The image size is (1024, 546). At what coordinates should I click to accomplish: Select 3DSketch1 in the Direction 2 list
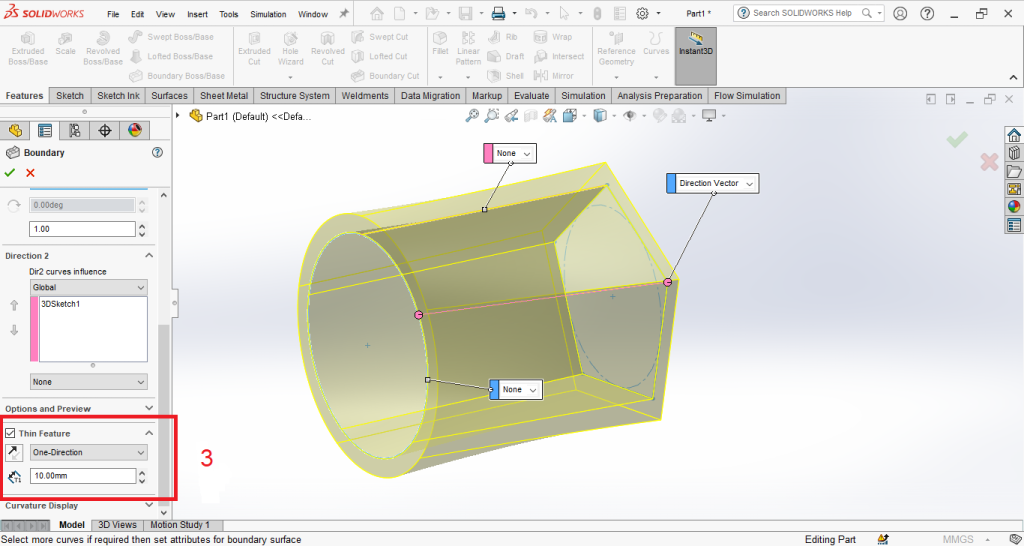click(59, 304)
